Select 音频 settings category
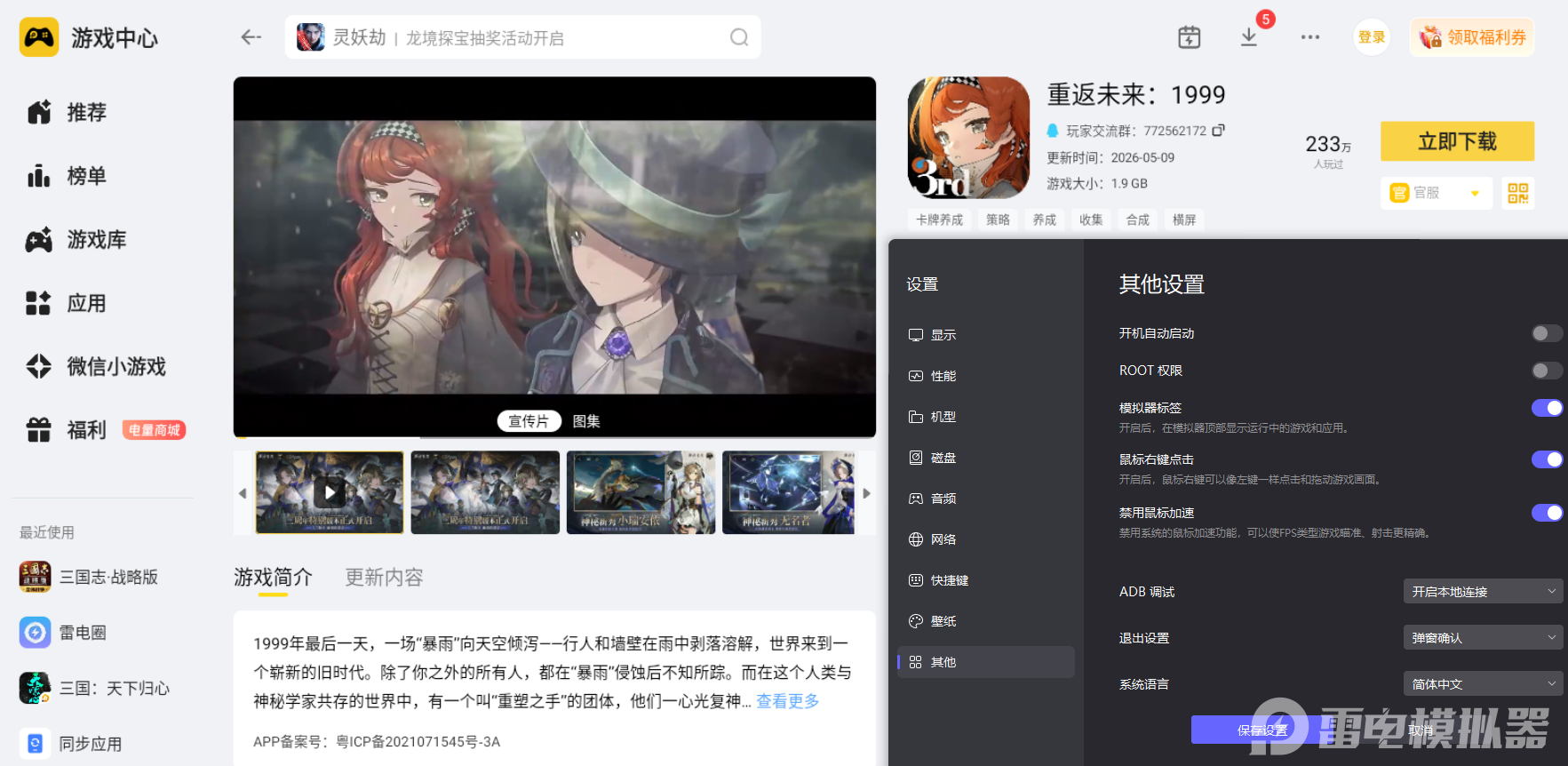Viewport: 1568px width, 766px height. 986,499
